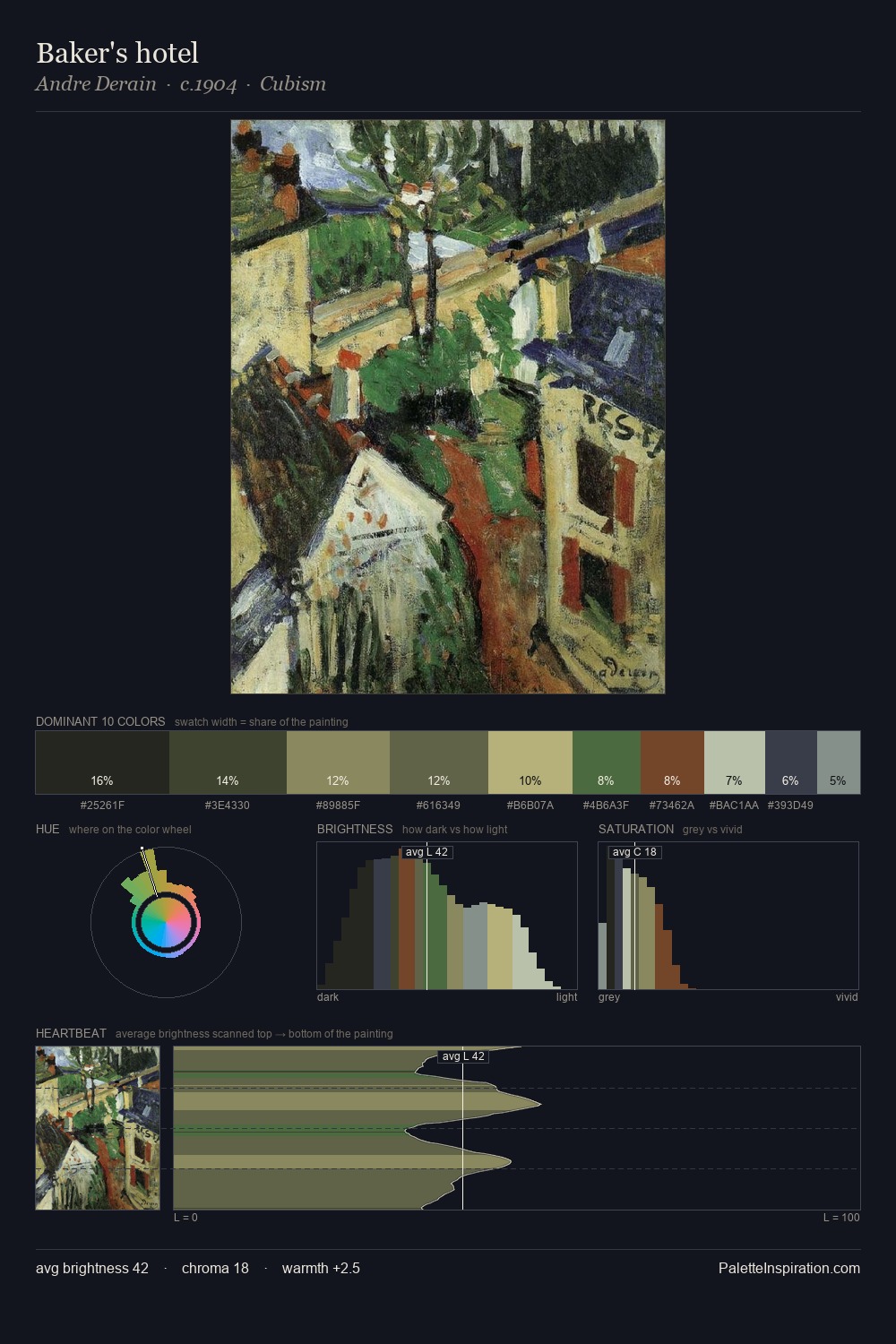Click the heartbeat "average brightness scanned" caption
896x1344 pixels.
tap(254, 1034)
